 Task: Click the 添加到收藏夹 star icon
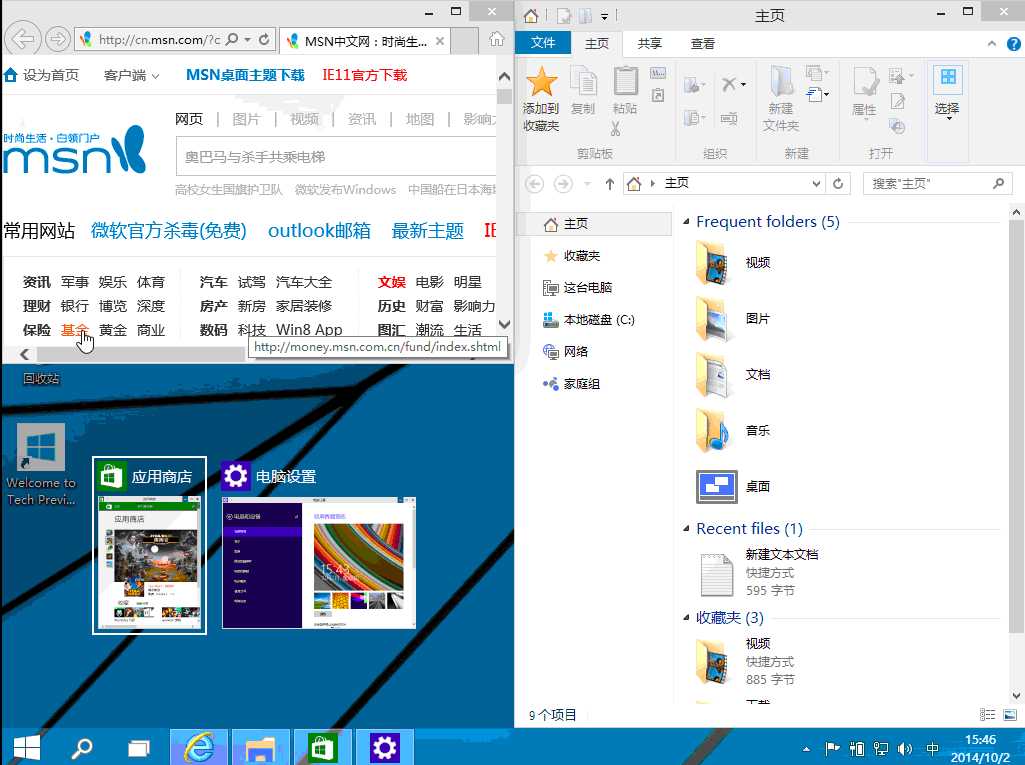[541, 81]
